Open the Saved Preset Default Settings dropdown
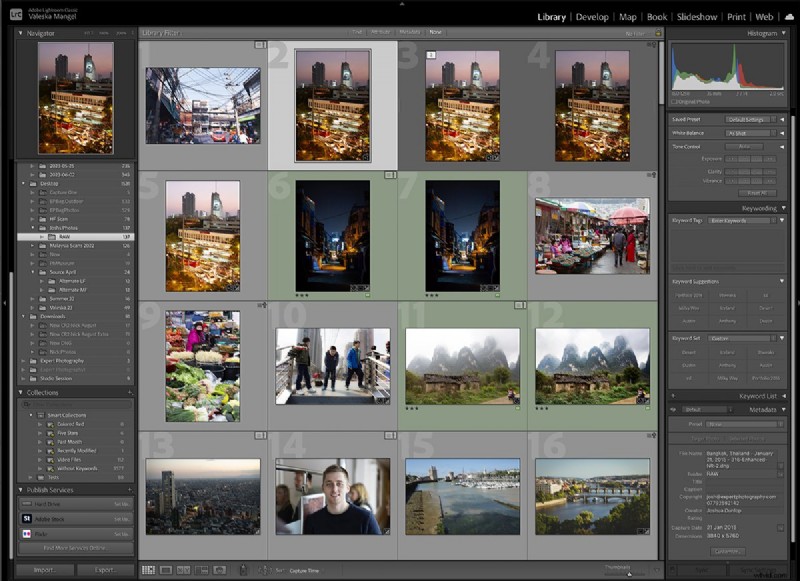 [x=746, y=119]
